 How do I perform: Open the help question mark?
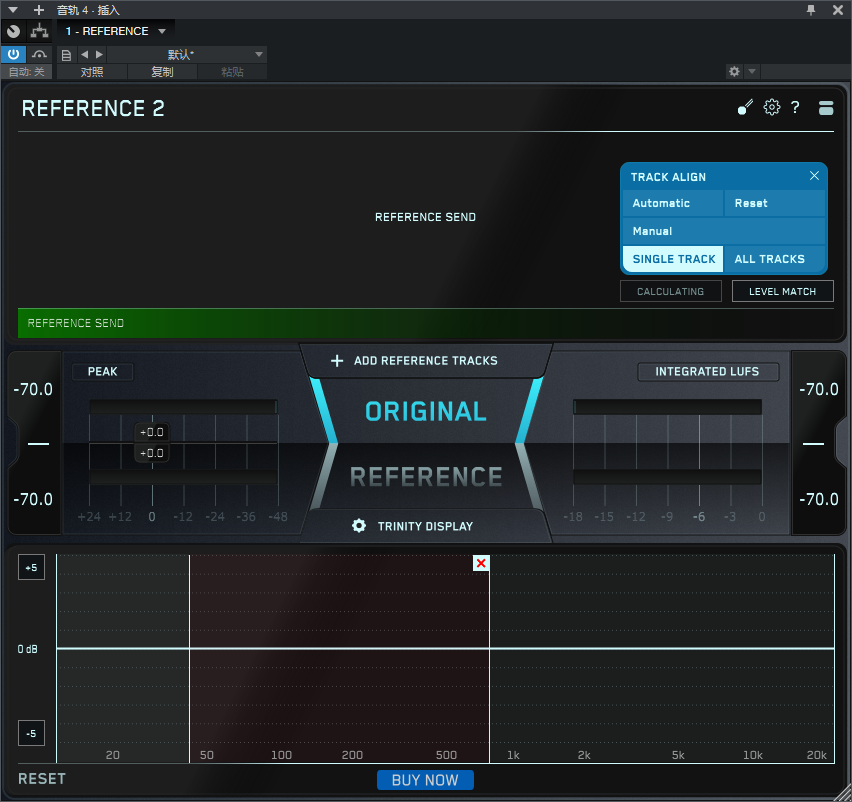(x=795, y=108)
